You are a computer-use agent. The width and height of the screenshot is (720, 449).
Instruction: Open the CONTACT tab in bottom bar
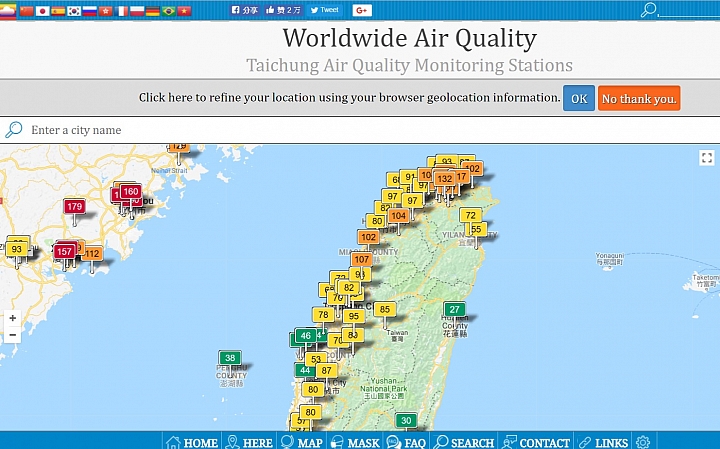[x=536, y=442]
